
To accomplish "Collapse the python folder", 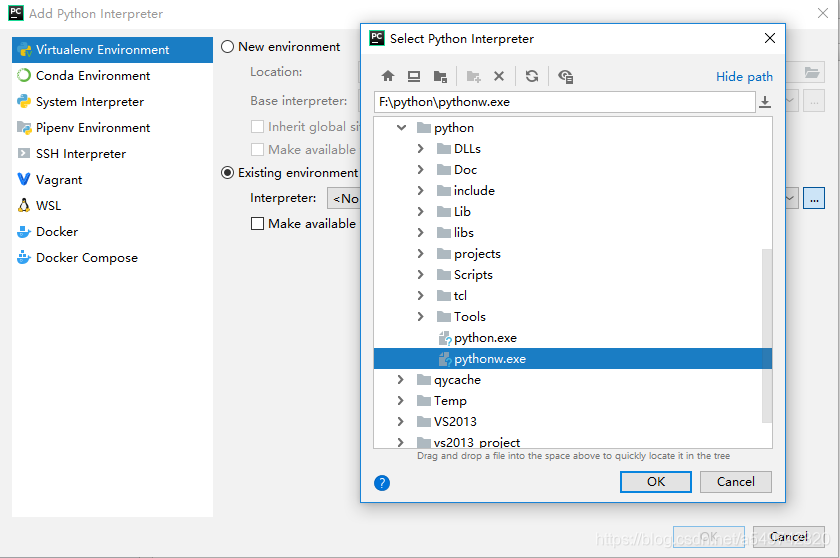I will pyautogui.click(x=401, y=127).
